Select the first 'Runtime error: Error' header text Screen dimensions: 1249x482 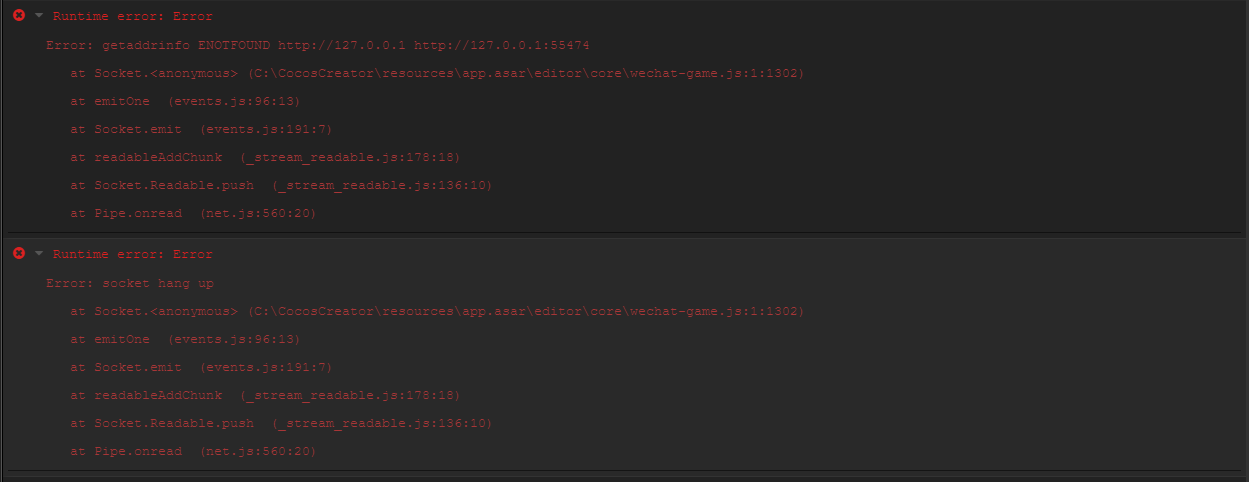(x=132, y=16)
